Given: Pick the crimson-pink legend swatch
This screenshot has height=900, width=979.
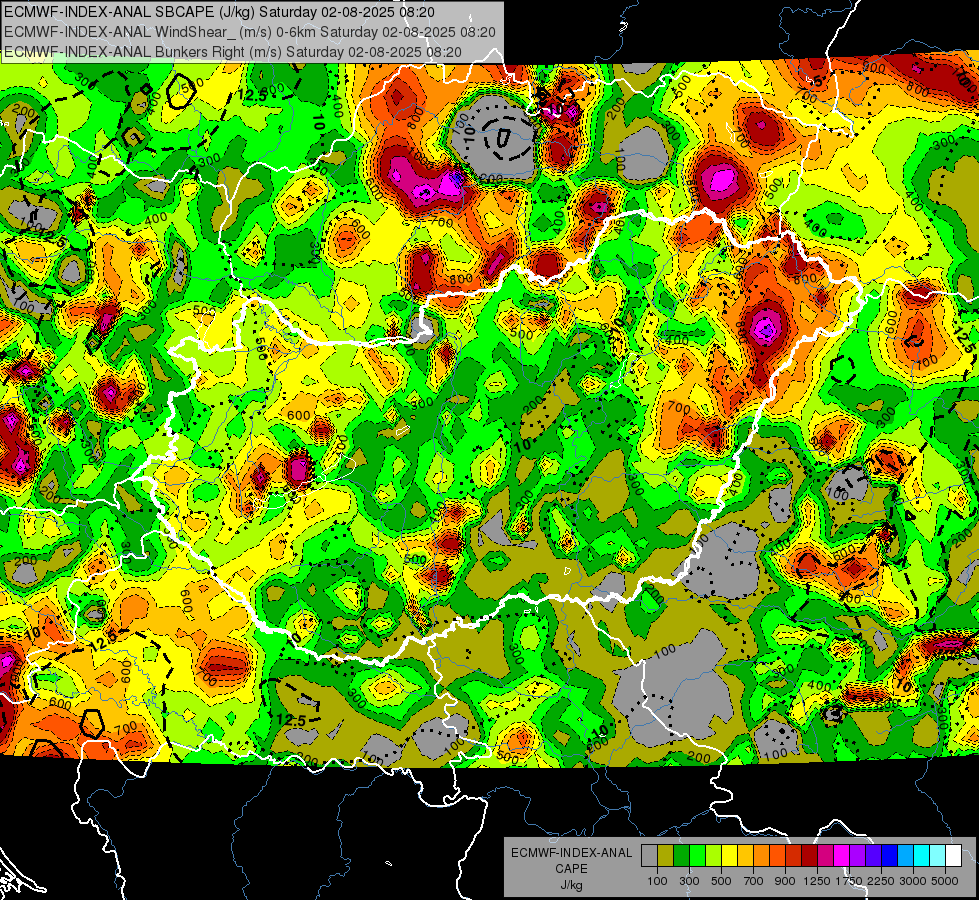Looking at the screenshot, I should pos(825,856).
